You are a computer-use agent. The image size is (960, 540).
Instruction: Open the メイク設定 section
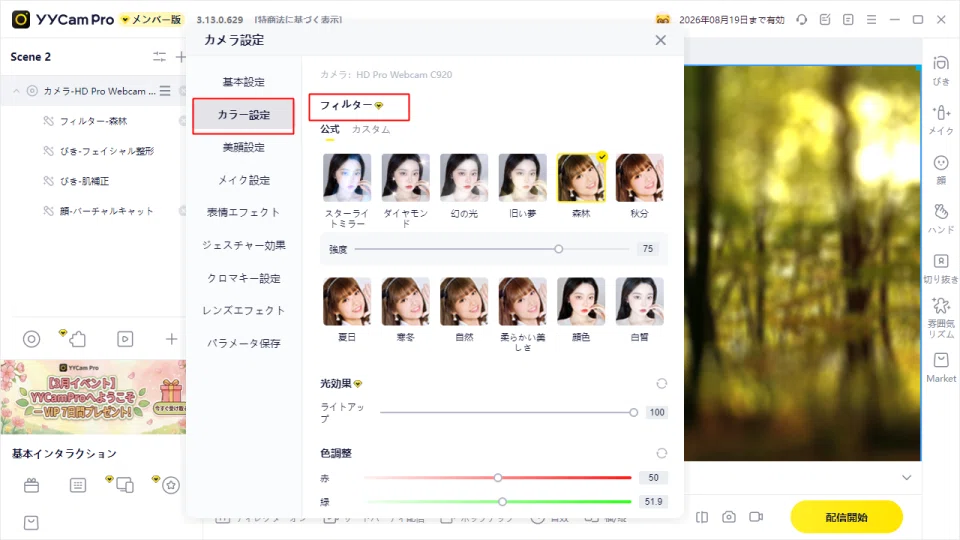243,180
